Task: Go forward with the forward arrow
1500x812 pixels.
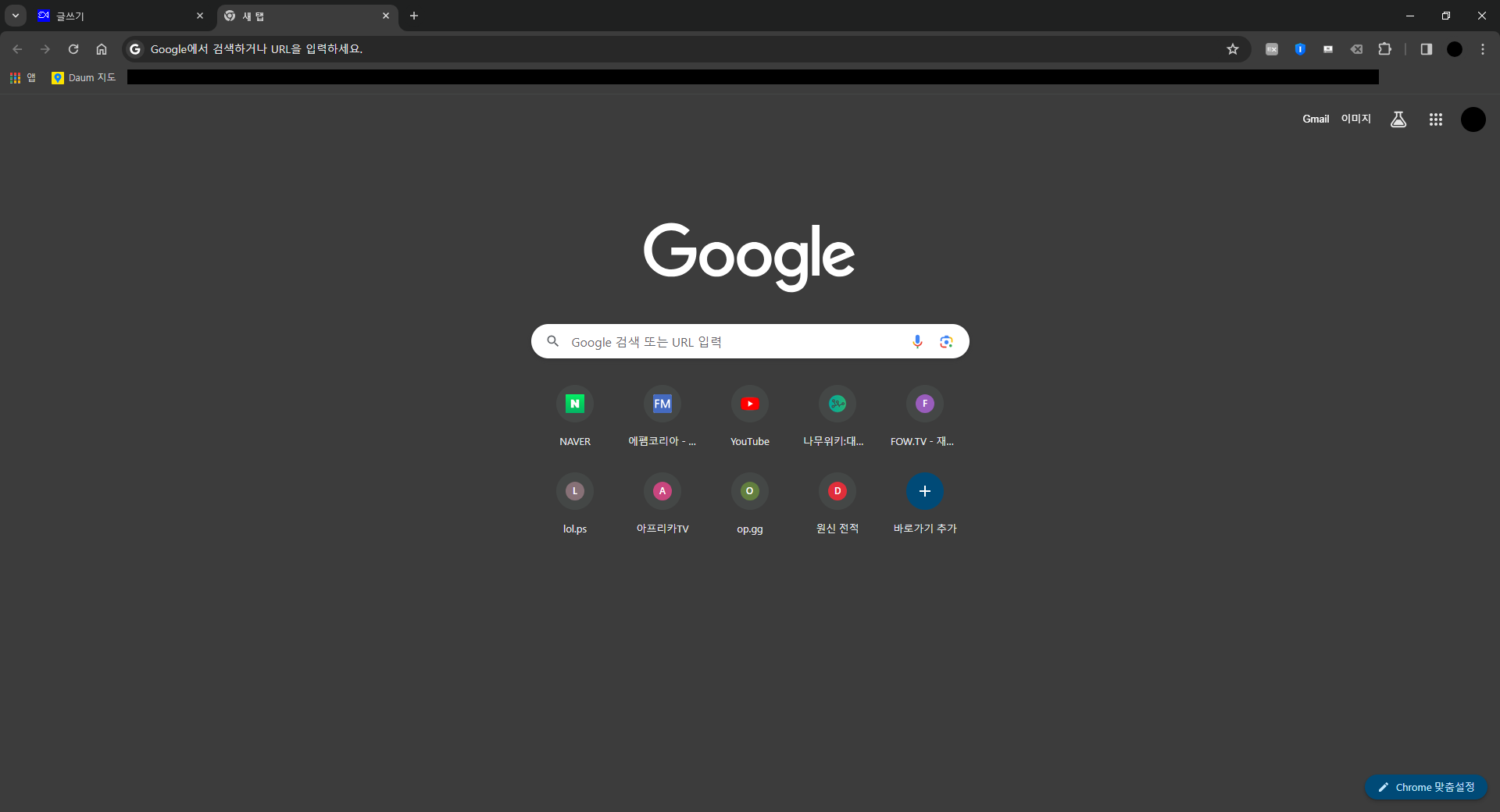Action: tap(45, 49)
